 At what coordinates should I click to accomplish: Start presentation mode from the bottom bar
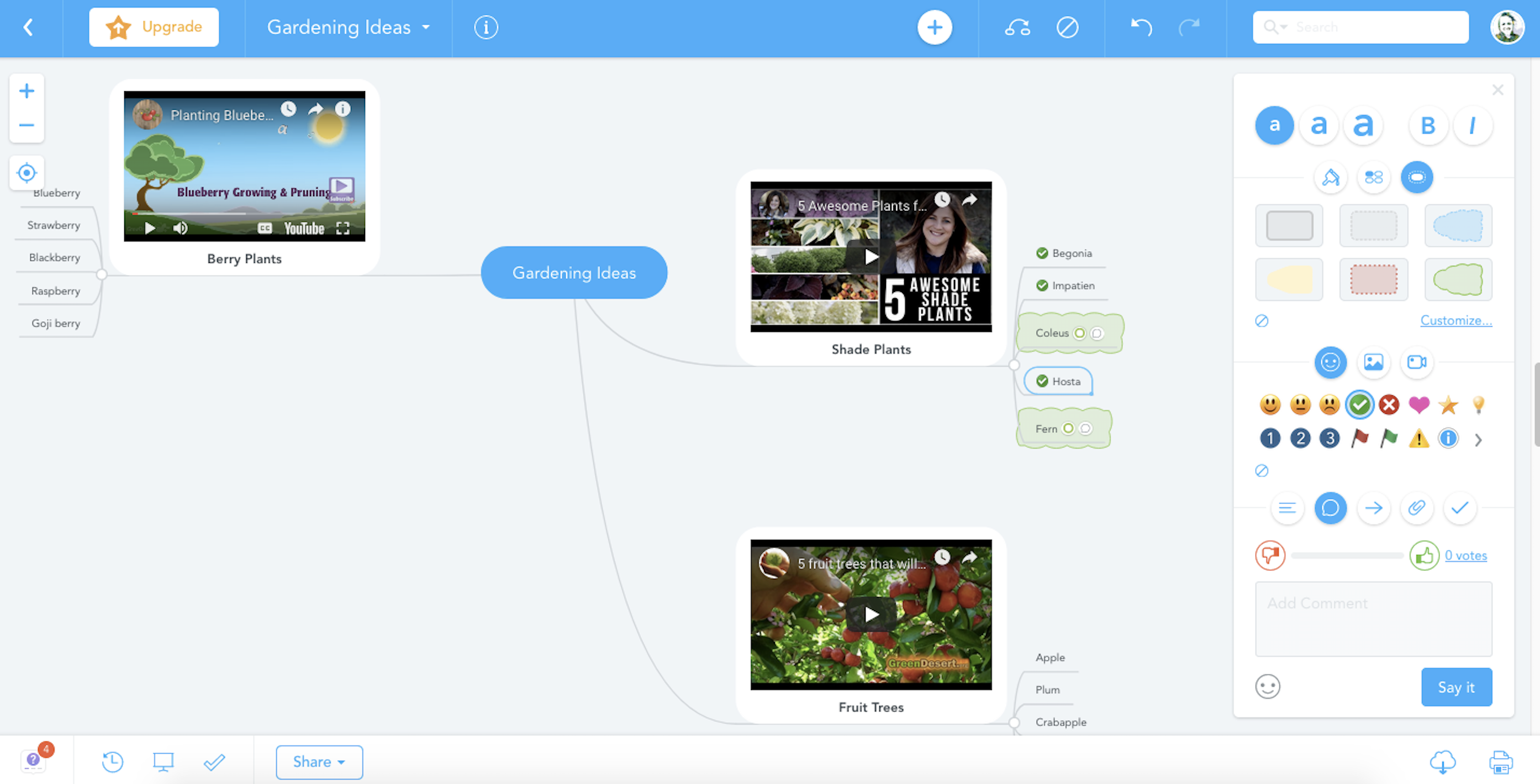tap(162, 761)
